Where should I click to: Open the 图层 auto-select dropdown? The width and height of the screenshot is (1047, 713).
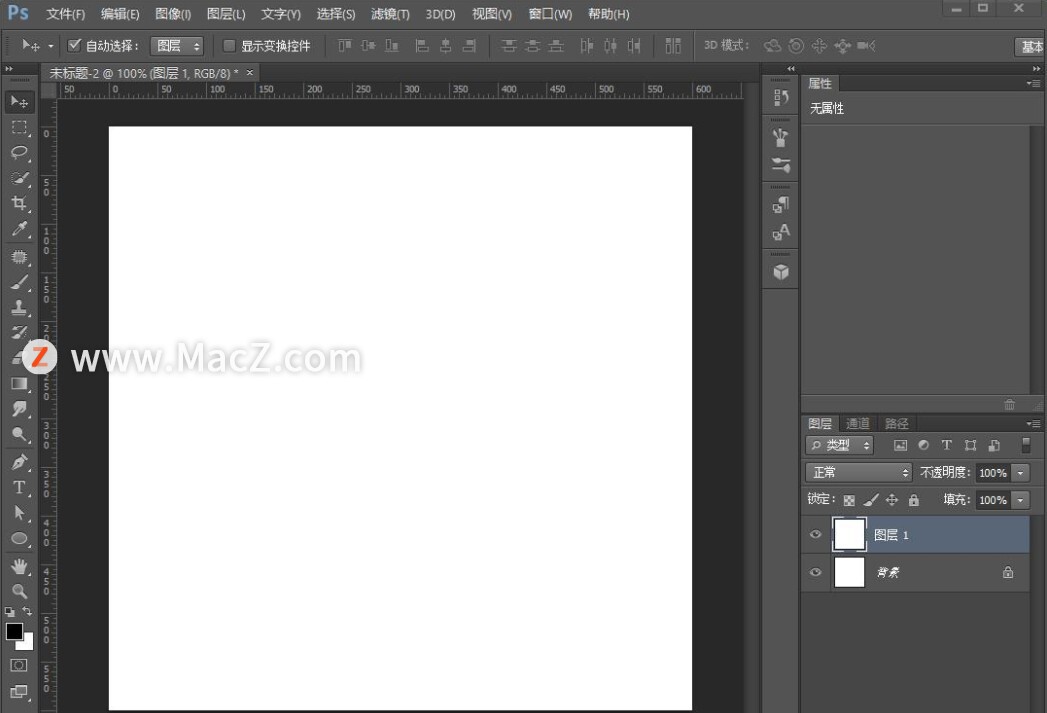pyautogui.click(x=177, y=45)
